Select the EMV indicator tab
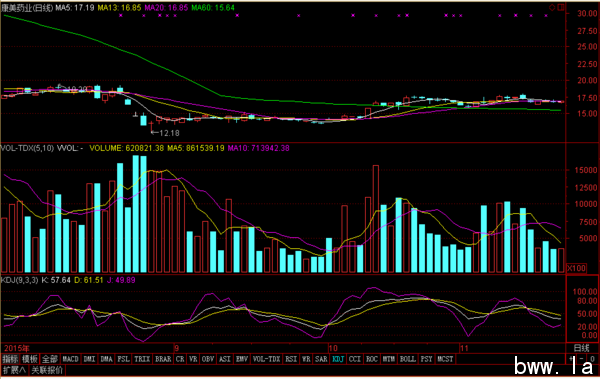The width and height of the screenshot is (600, 379). click(242, 359)
